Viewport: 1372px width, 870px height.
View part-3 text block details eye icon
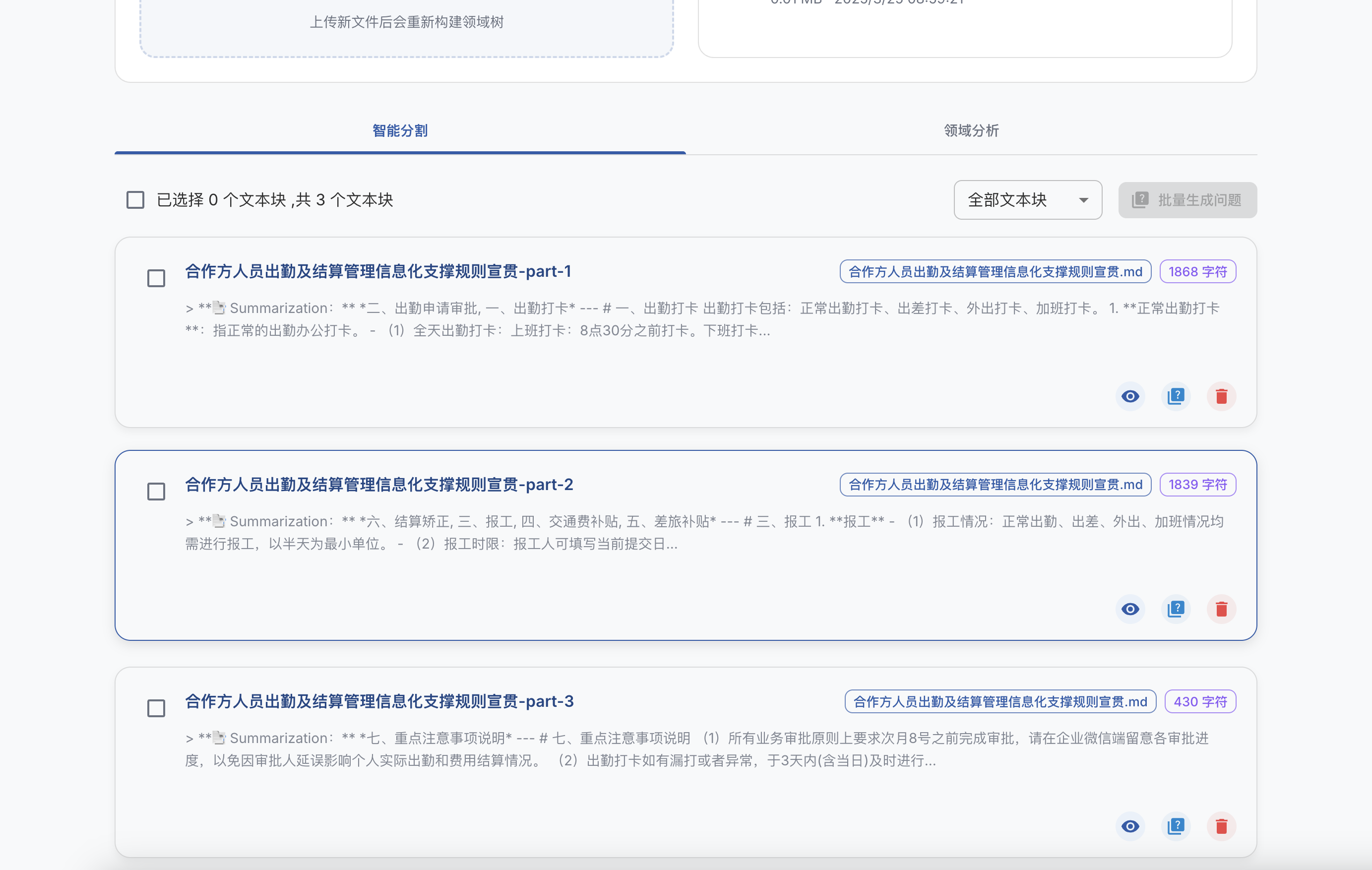1130,826
